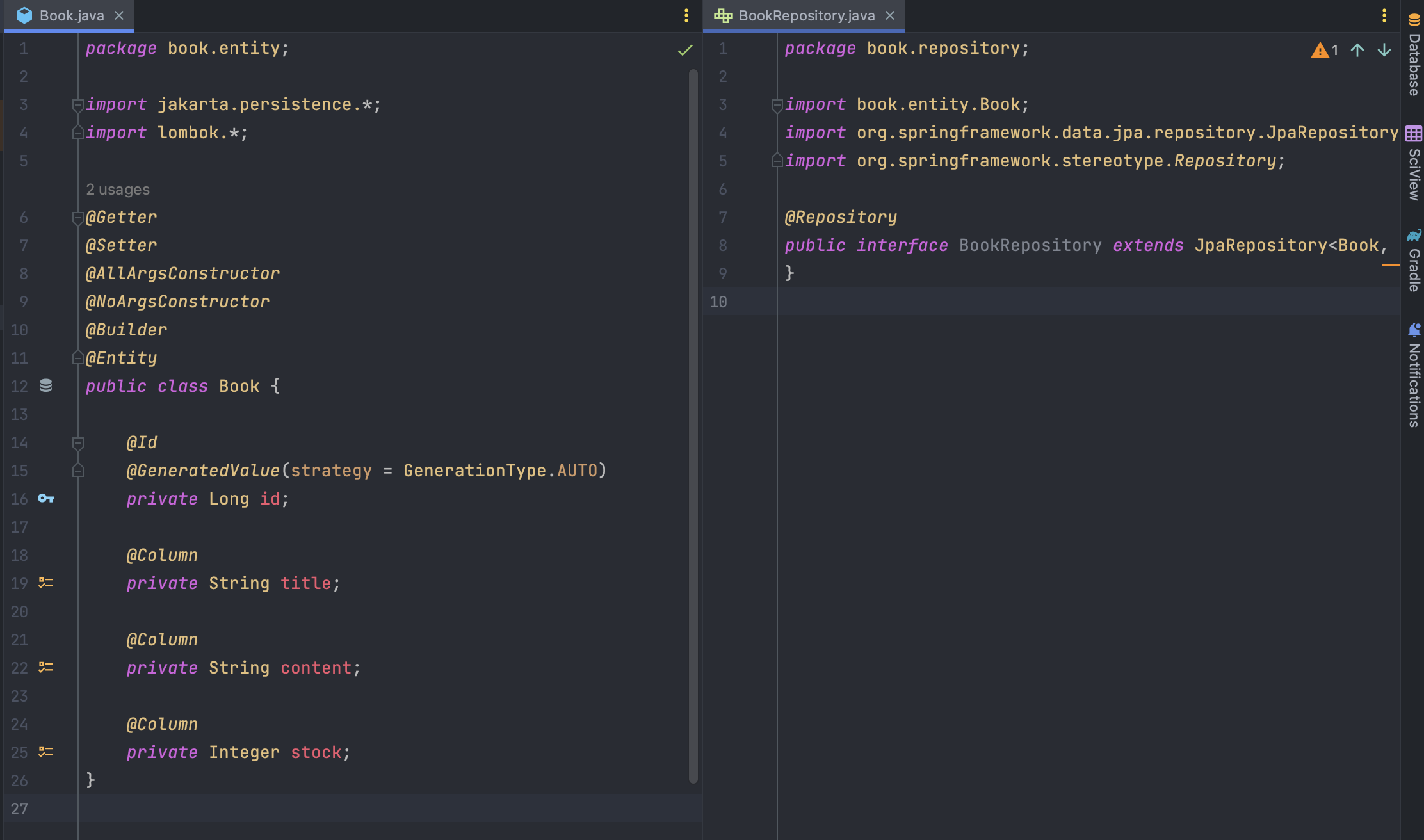Screen dimensions: 1424x840
Task: Click the warning indicator in BookRepository.java
Action: [x=1324, y=50]
